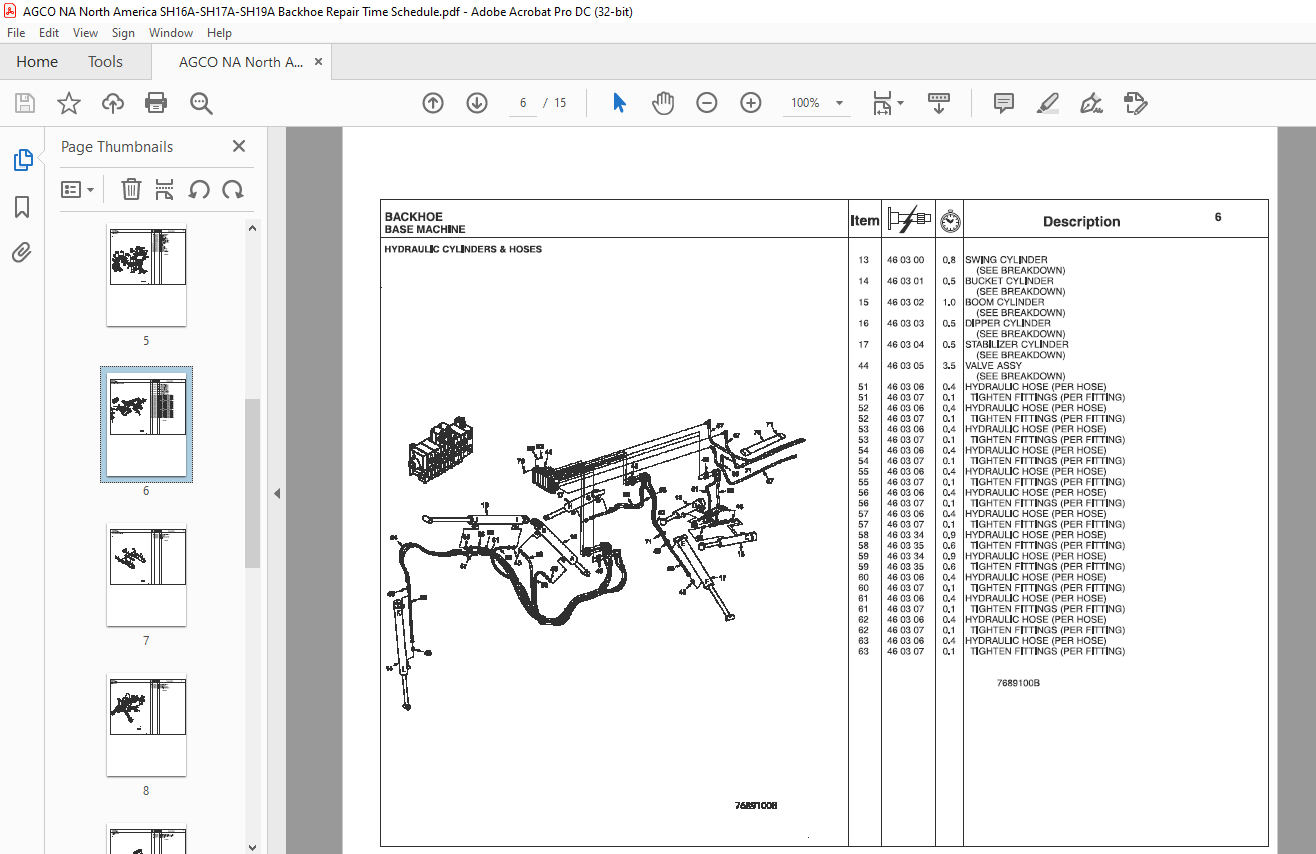Open the File menu
This screenshot has width=1316, height=854.
pos(16,33)
